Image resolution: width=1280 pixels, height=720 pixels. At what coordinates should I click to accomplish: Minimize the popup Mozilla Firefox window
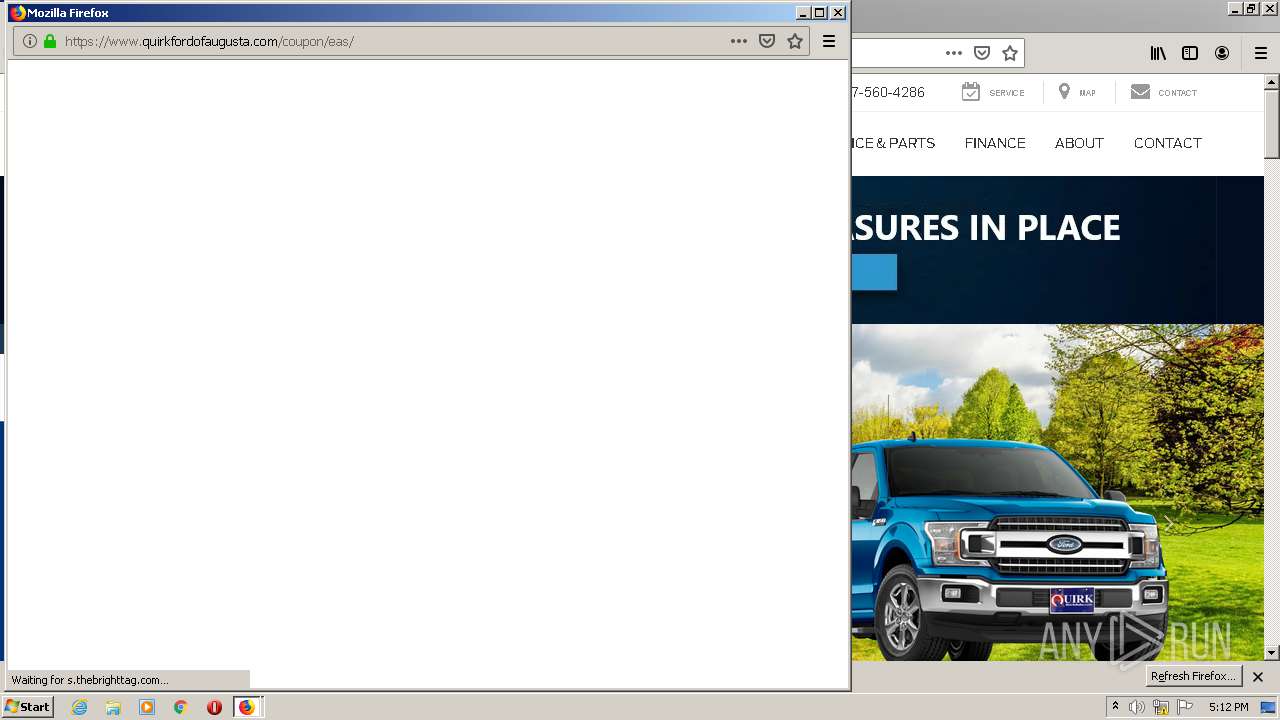(802, 13)
